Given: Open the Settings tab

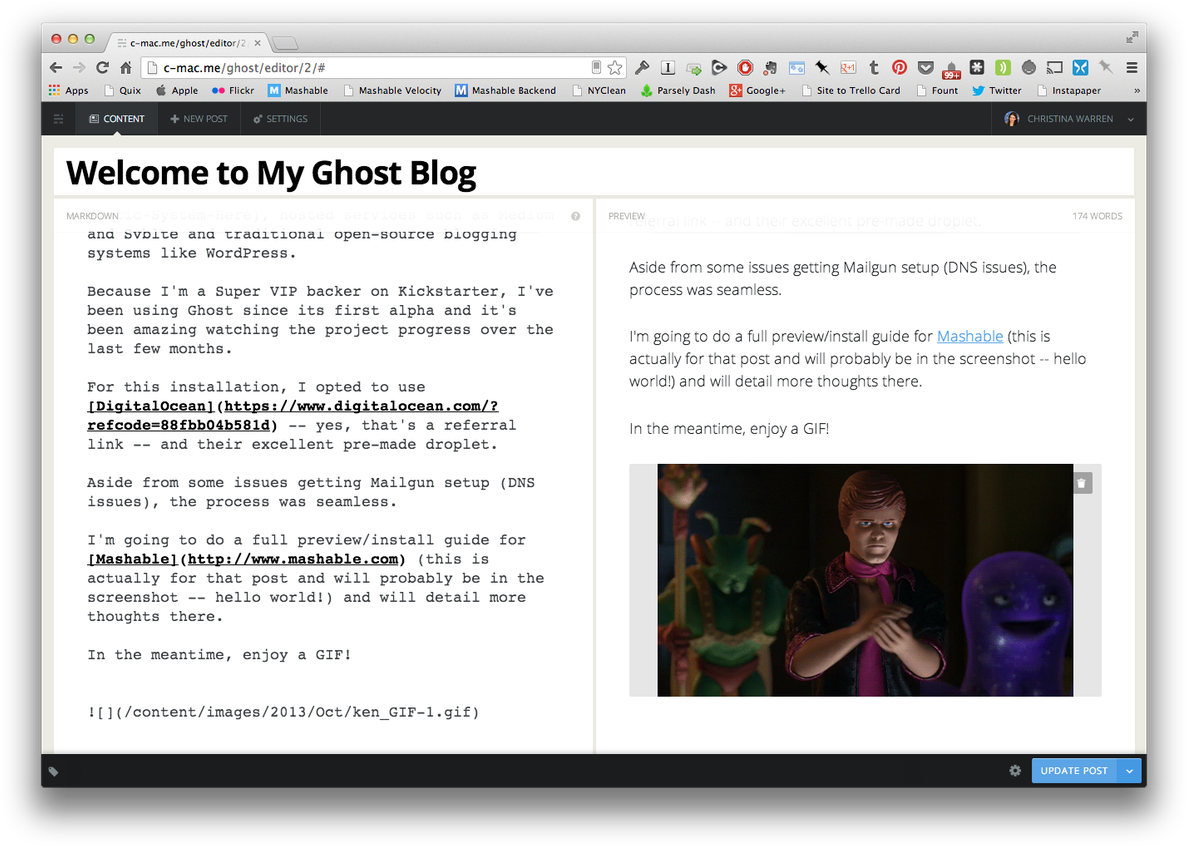Looking at the screenshot, I should click(280, 119).
